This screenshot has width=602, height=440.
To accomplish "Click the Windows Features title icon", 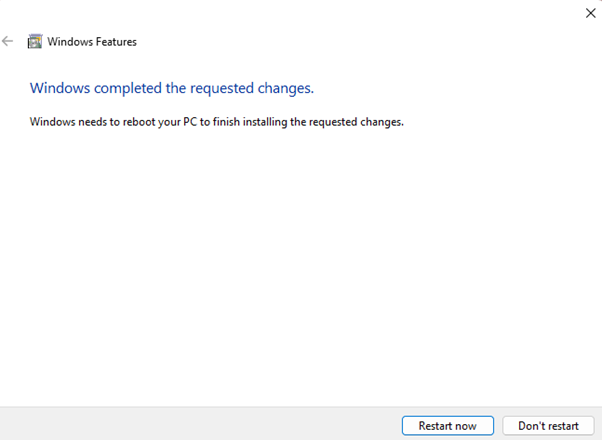I will tap(36, 42).
